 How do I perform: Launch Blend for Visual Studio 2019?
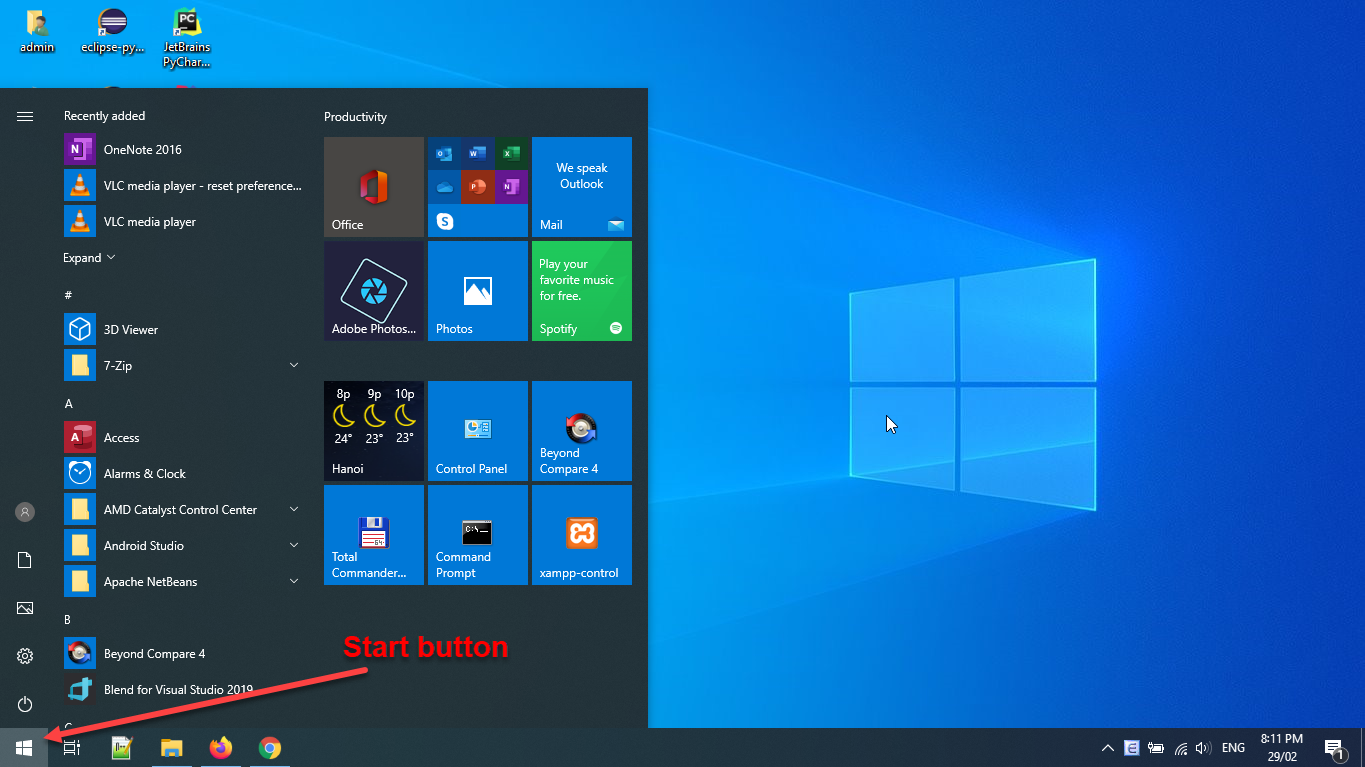(183, 690)
